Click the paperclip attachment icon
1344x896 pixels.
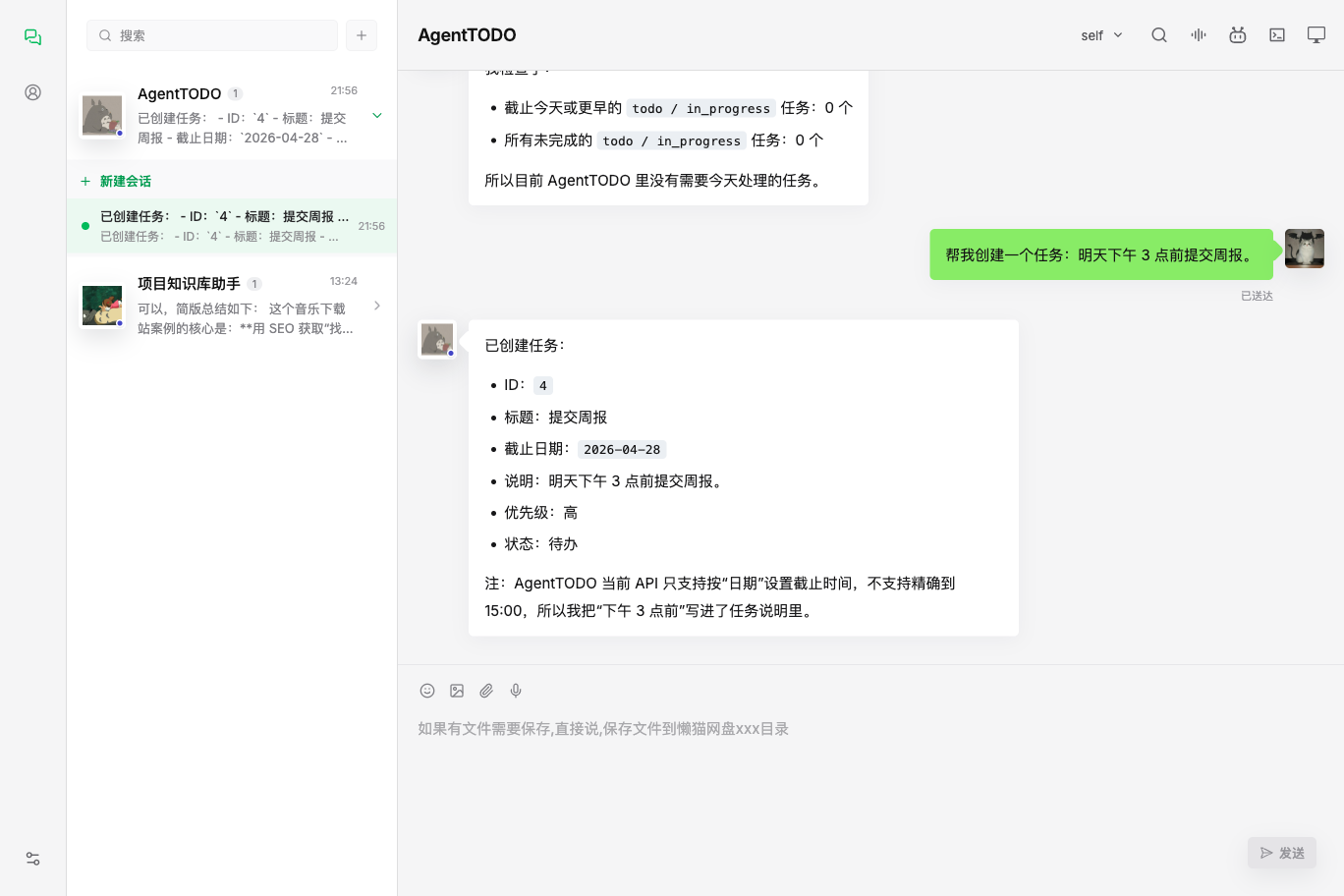coord(486,691)
